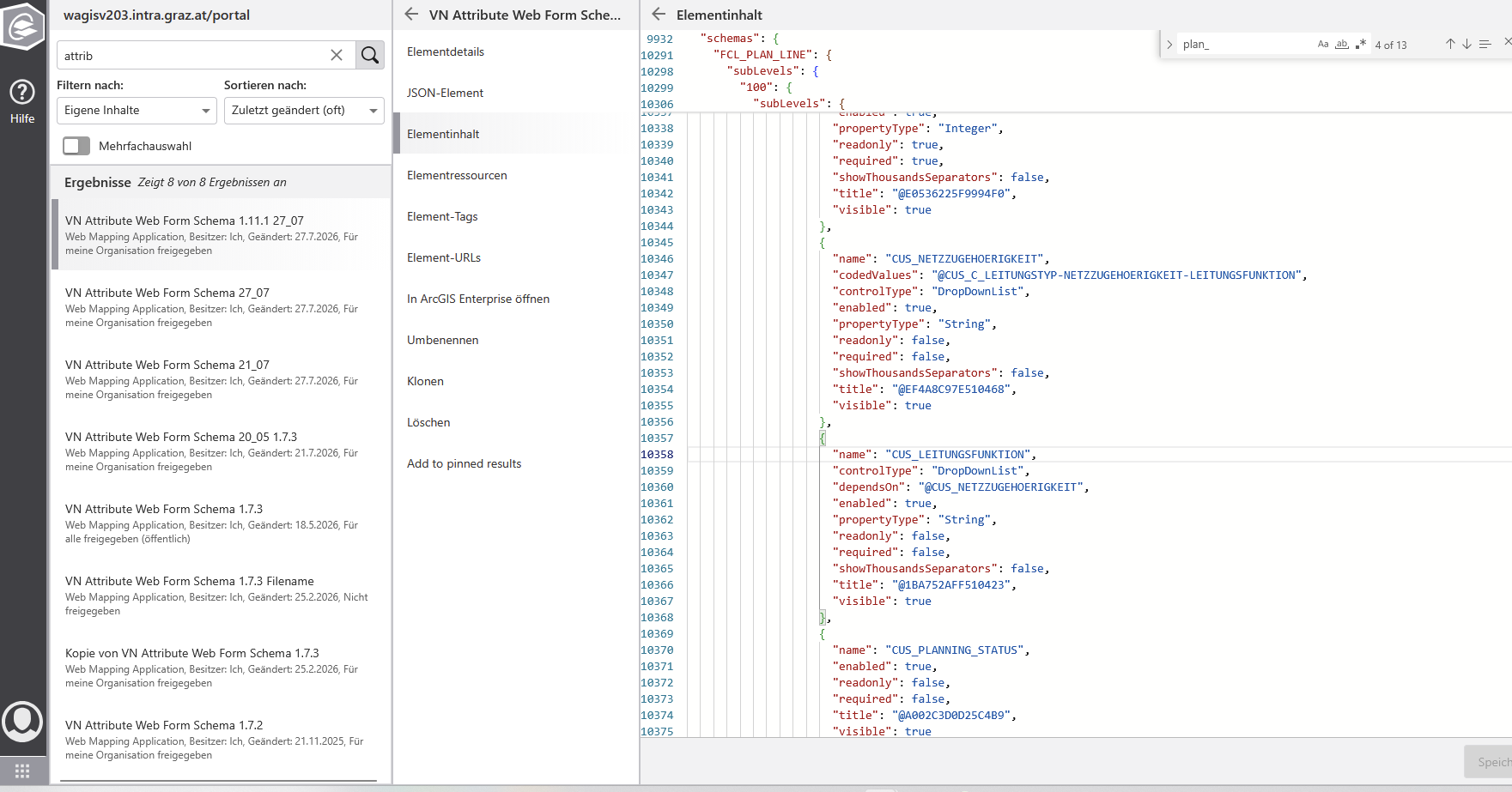Choose Löschen action
Image resolution: width=1512 pixels, height=792 pixels.
point(428,422)
